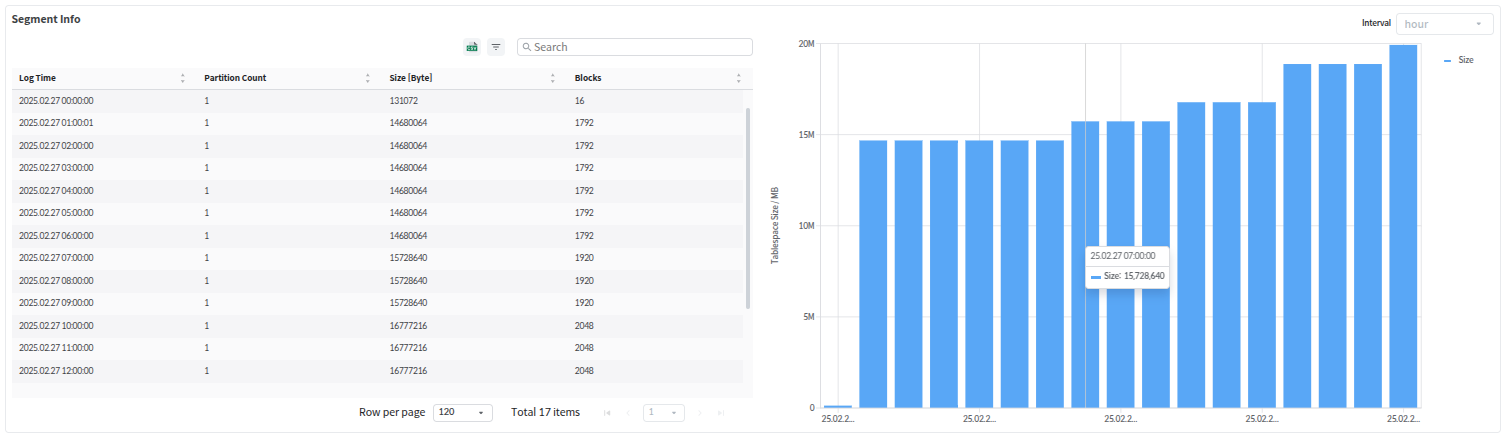The height and width of the screenshot is (437, 1508).
Task: Export table using the CSV icon
Action: point(471,47)
